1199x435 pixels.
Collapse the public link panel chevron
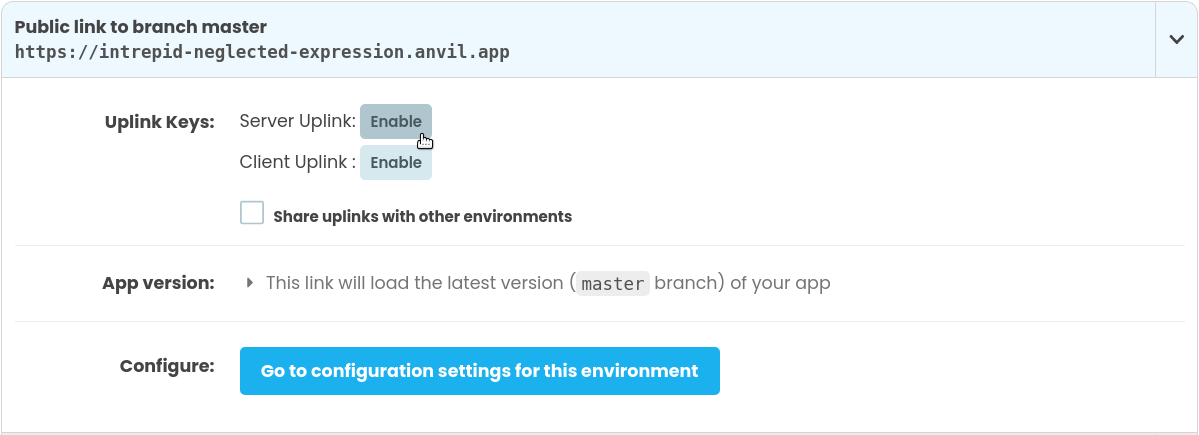[x=1176, y=39]
